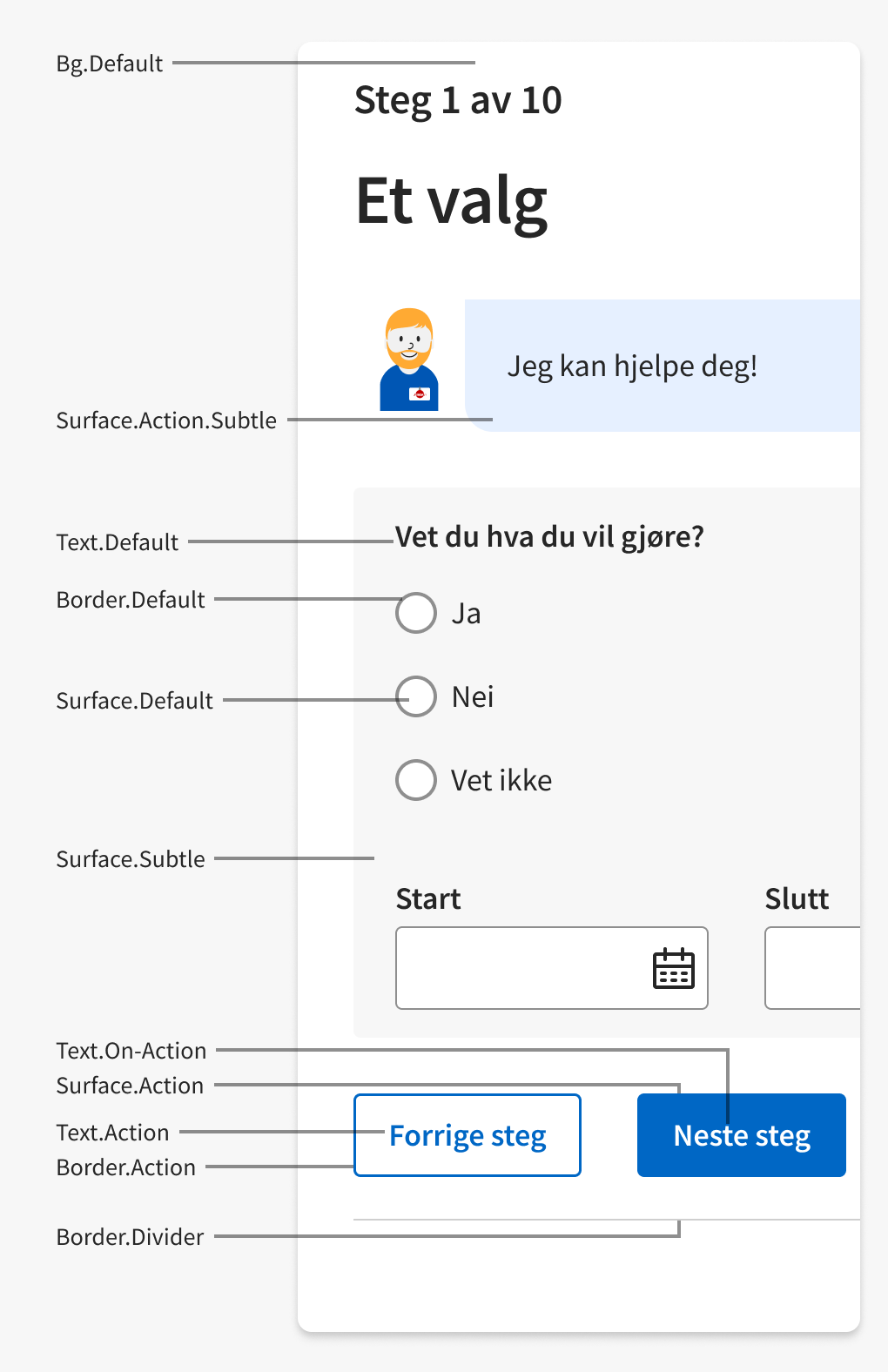Select the Ja radio button
This screenshot has width=888, height=1372.
(x=416, y=613)
